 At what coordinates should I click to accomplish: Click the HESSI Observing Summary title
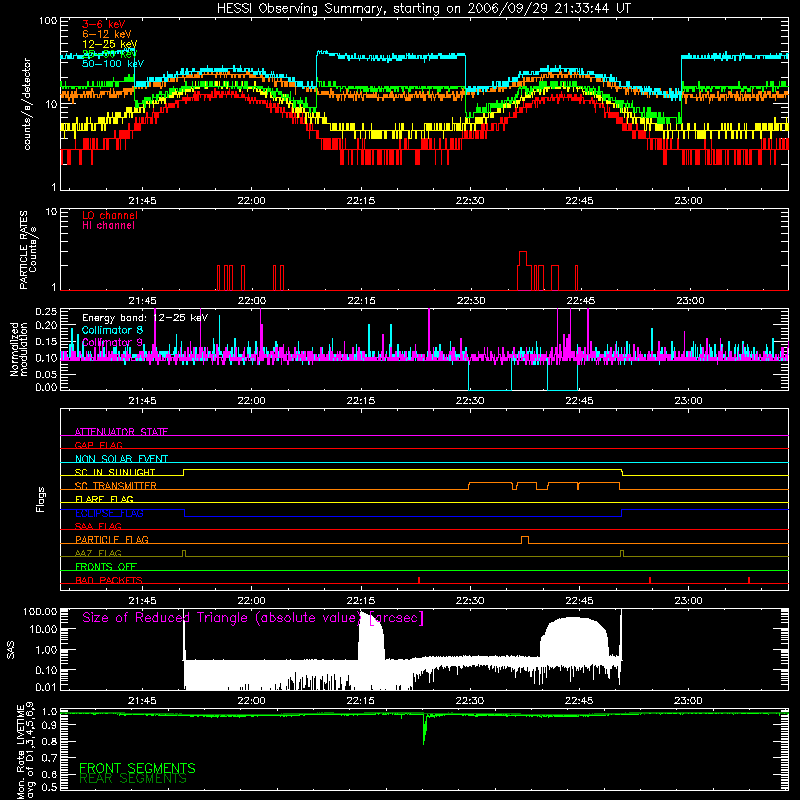pyautogui.click(x=423, y=9)
